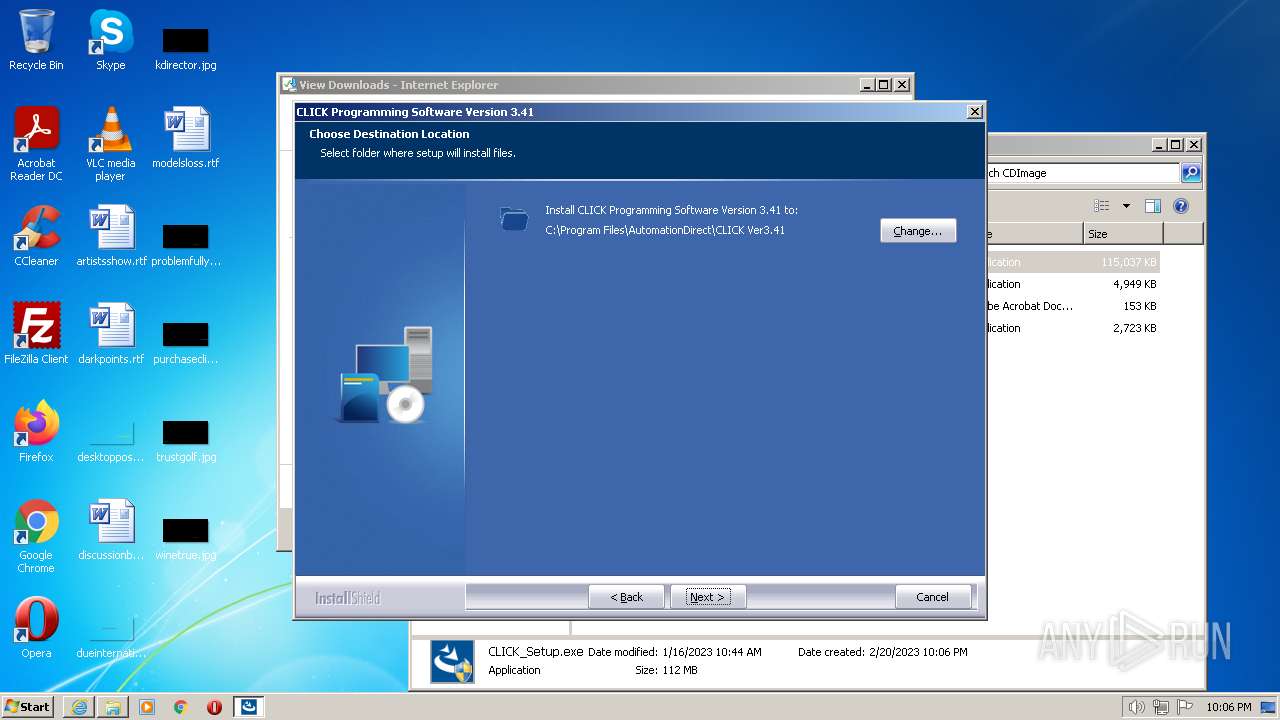Open the problemfully file icon

[186, 245]
